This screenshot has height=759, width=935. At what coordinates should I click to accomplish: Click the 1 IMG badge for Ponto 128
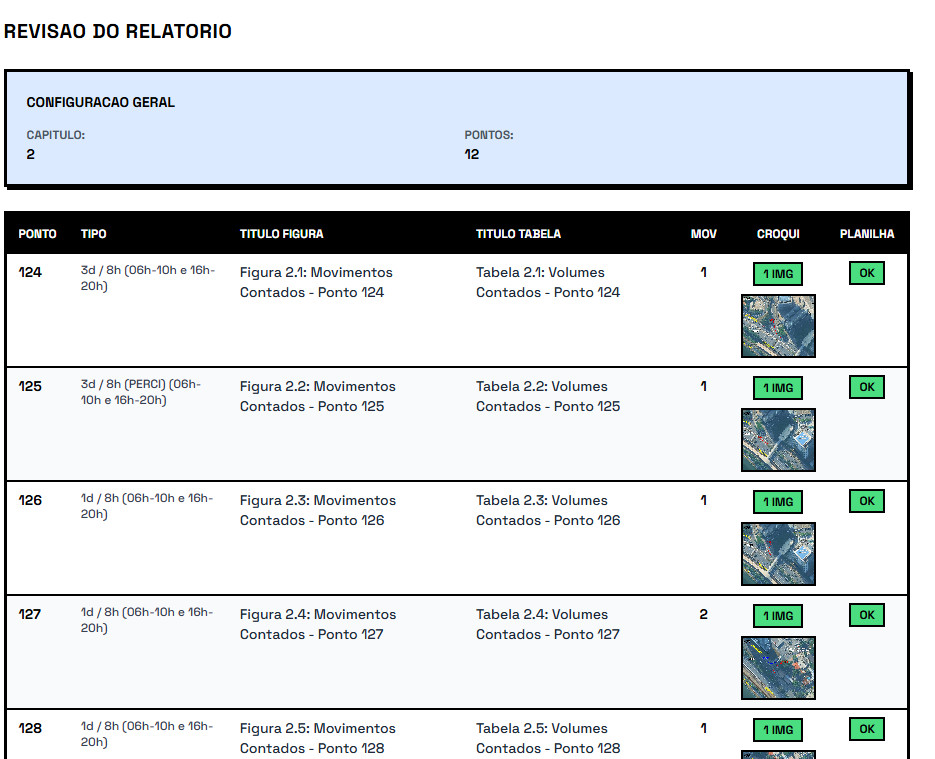[778, 729]
